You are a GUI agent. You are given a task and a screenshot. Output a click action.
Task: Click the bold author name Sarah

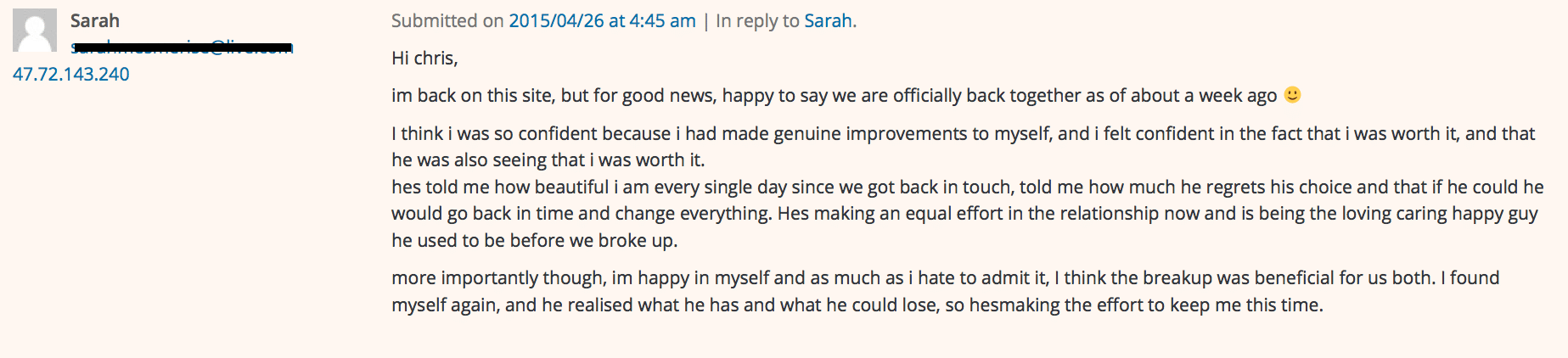pyautogui.click(x=95, y=21)
